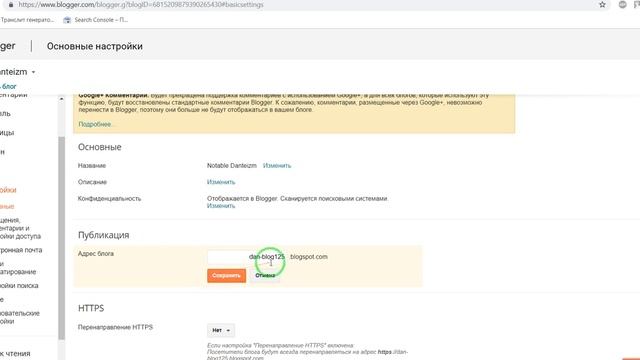Click the Публикация section heading
The width and height of the screenshot is (640, 360).
tap(103, 235)
